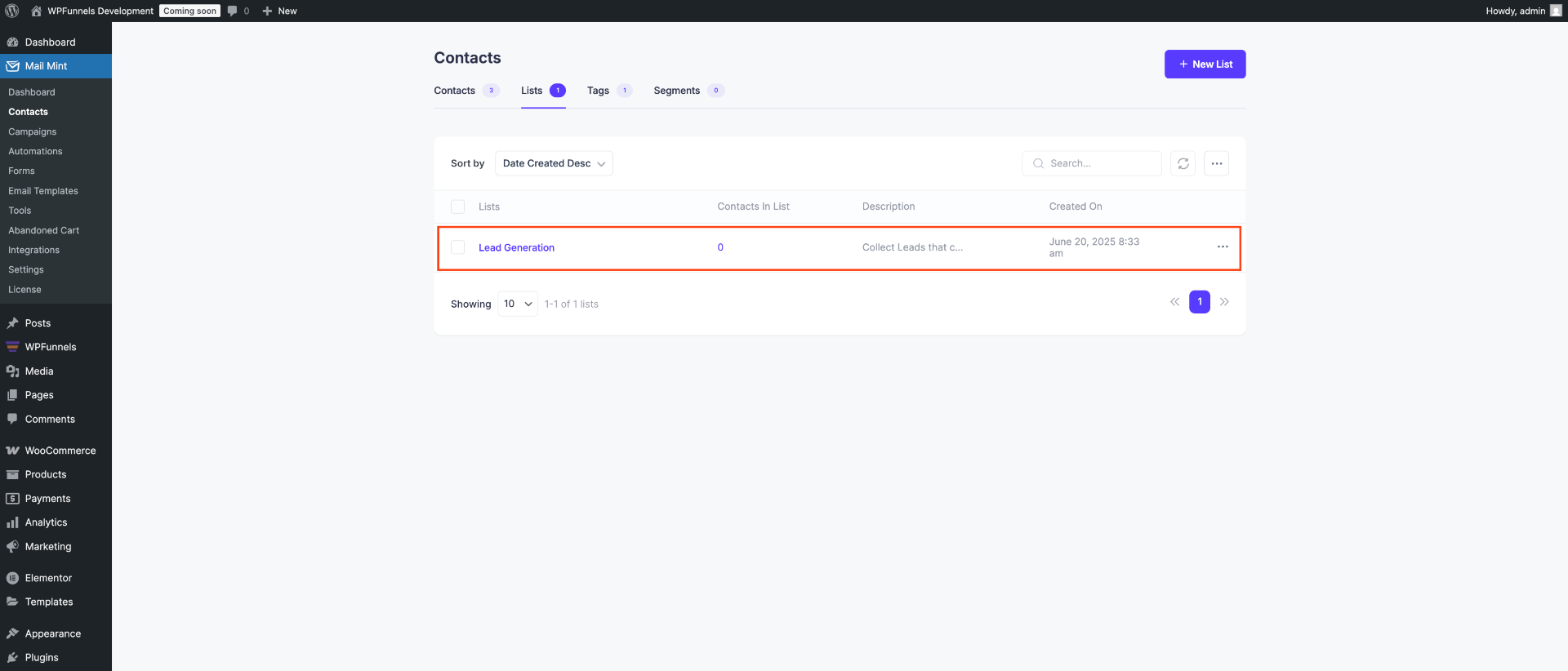The width and height of the screenshot is (1568, 671).
Task: Click the Contacts In List column header
Action: [753, 207]
